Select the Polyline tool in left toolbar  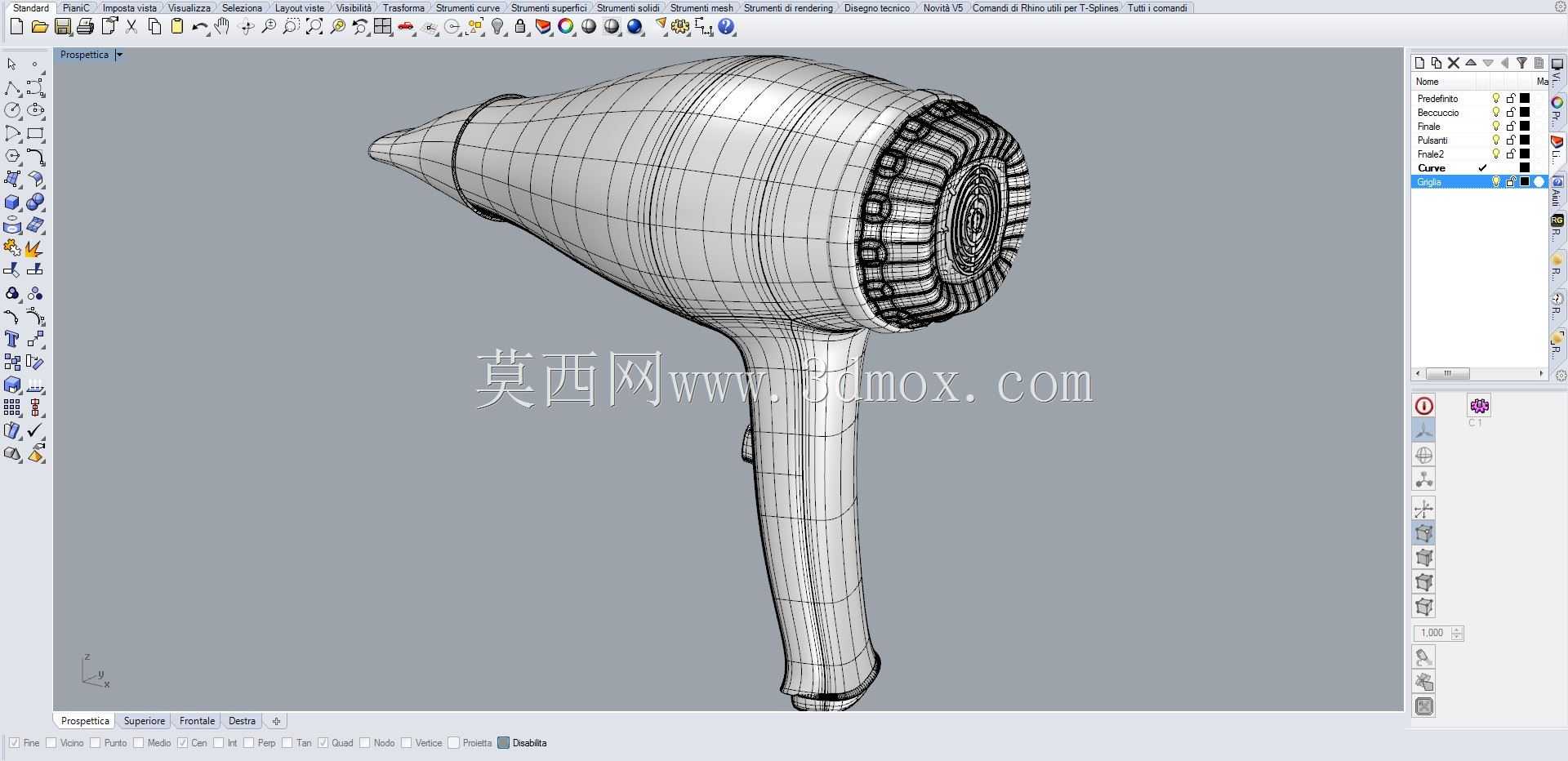point(12,87)
